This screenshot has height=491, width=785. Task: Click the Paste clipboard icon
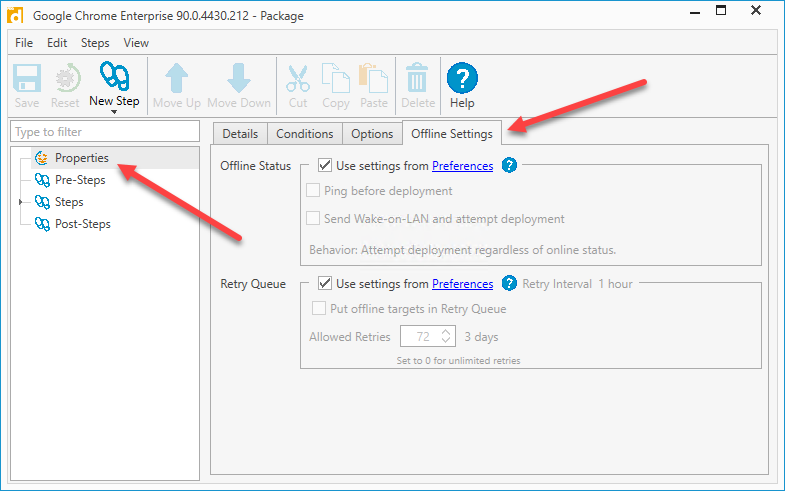coord(373,78)
